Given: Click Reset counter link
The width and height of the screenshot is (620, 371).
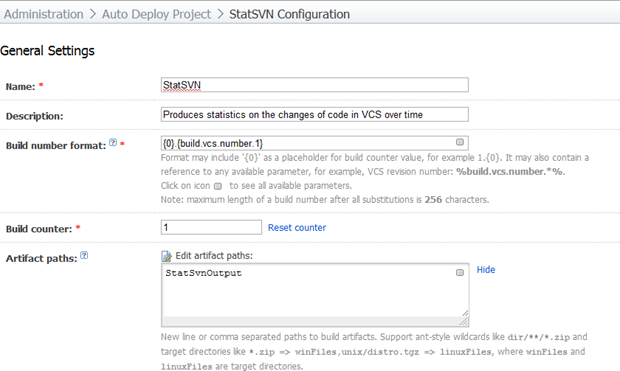Looking at the screenshot, I should point(297,228).
